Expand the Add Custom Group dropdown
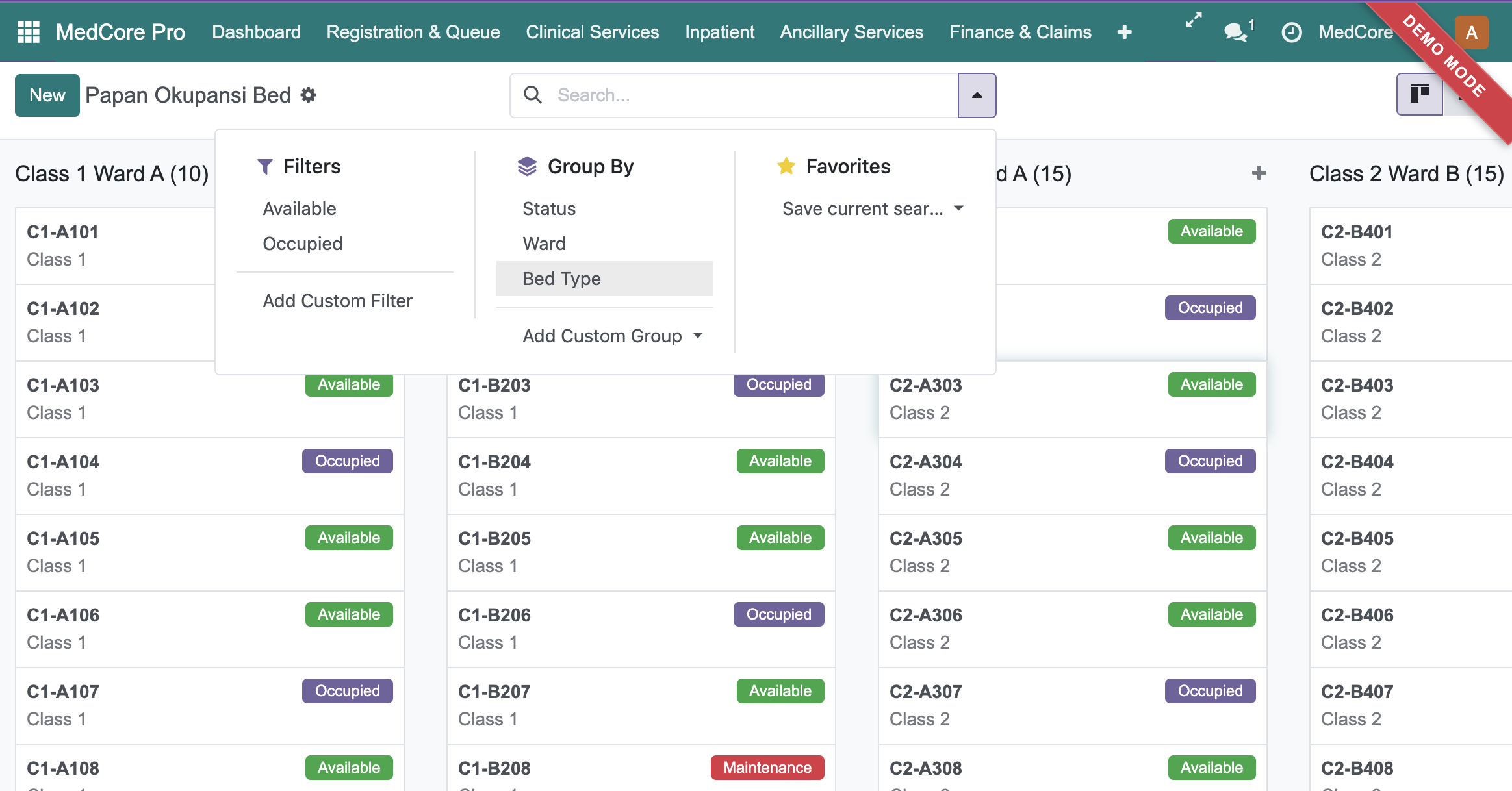1512x791 pixels. 613,336
